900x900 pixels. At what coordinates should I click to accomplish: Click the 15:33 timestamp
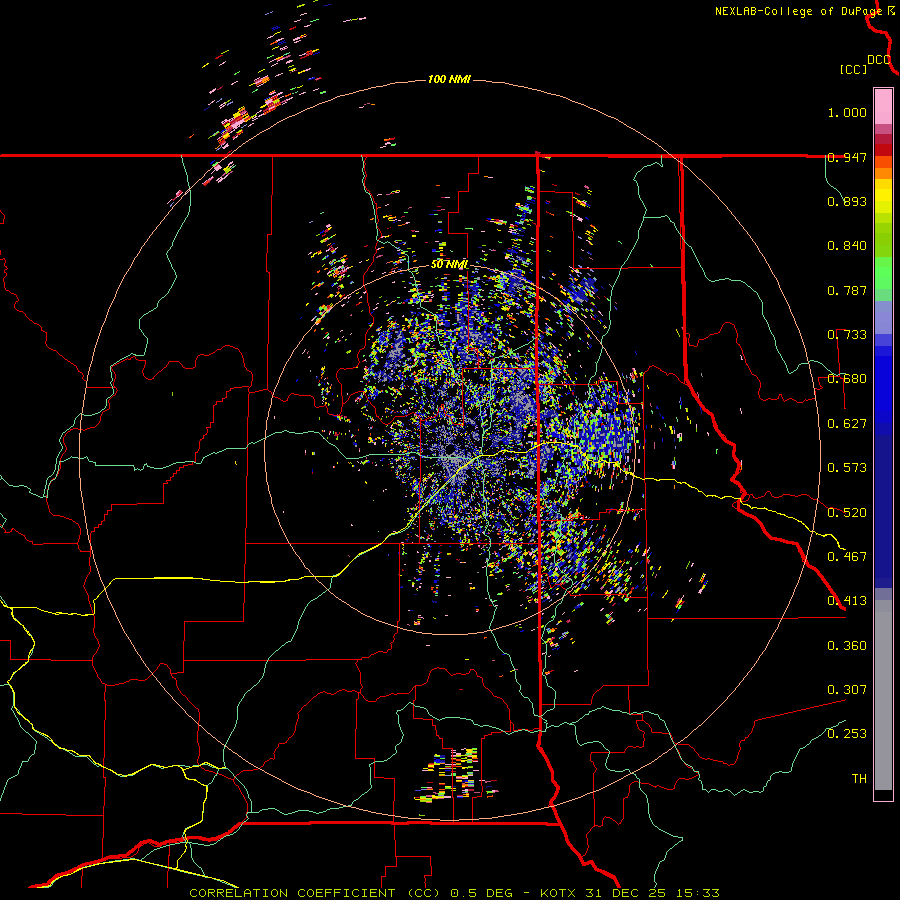tap(698, 893)
